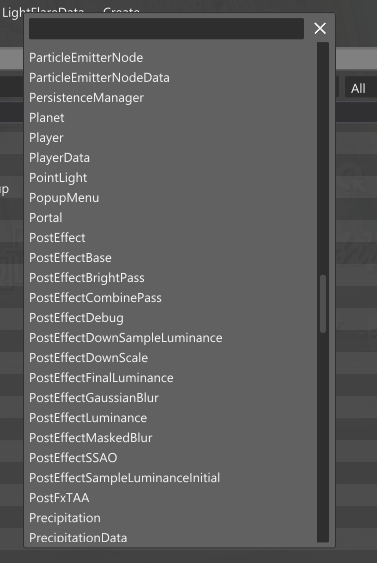This screenshot has height=563, width=377.
Task: Select PostEffectDownSampleLuminance class
Action: tap(126, 338)
